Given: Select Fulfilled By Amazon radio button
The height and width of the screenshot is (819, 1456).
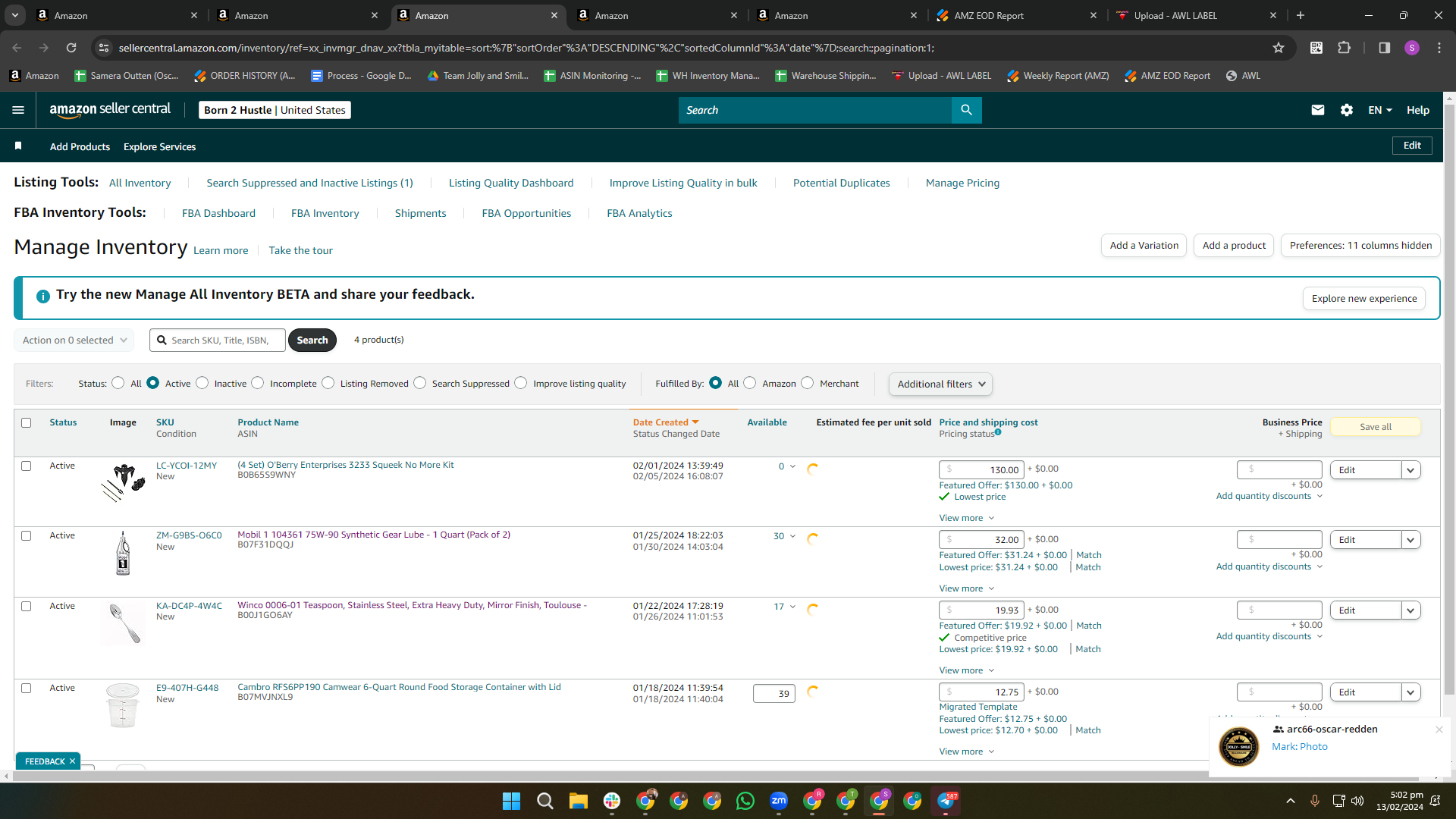Looking at the screenshot, I should click(x=750, y=383).
